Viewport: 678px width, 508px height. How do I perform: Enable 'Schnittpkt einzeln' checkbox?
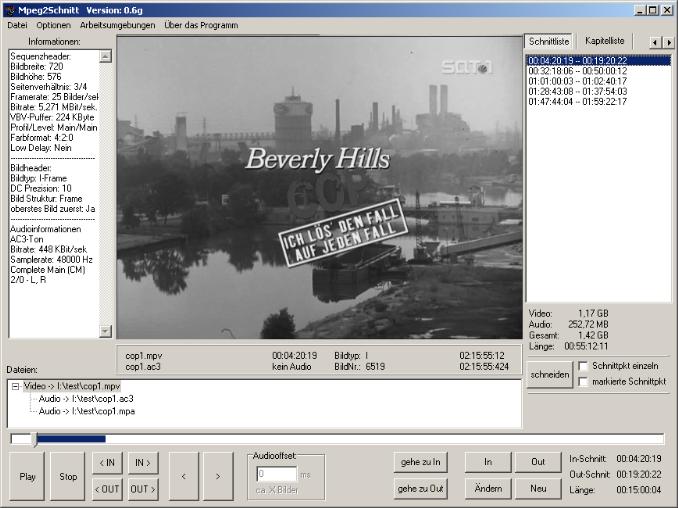(x=583, y=366)
